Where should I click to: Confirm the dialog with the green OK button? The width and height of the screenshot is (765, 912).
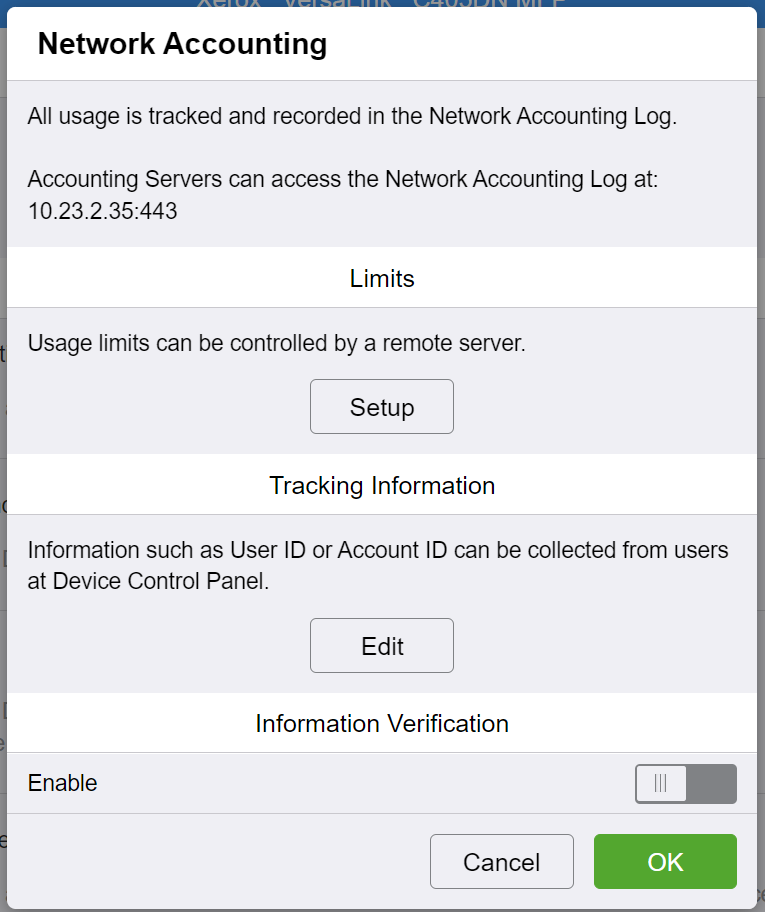(665, 862)
